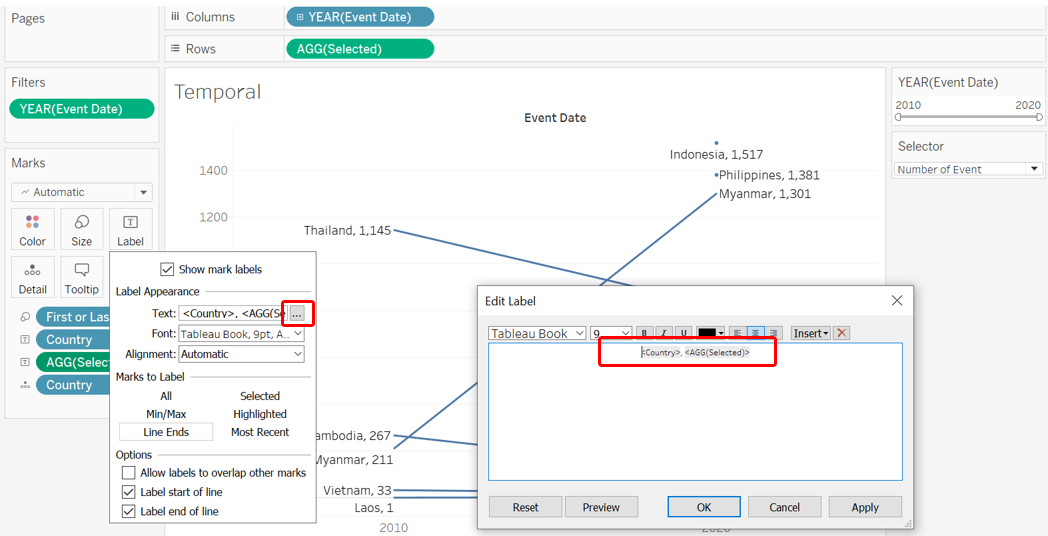Screen dimensions: 1048x536
Task: Enable Allow labels to overlap other marks
Action: click(128, 472)
